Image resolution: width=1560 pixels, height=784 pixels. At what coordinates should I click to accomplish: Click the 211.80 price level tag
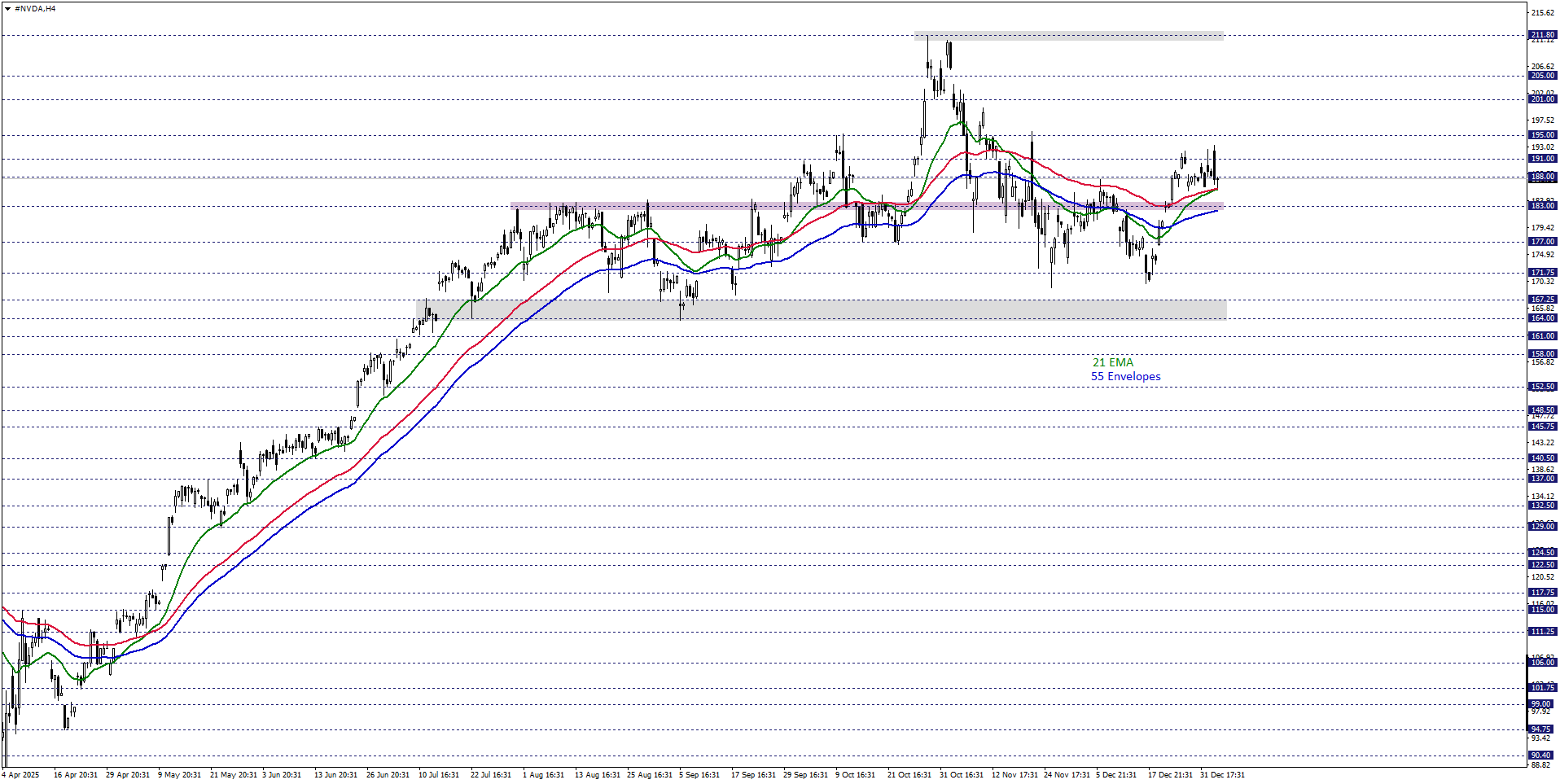[x=1542, y=35]
